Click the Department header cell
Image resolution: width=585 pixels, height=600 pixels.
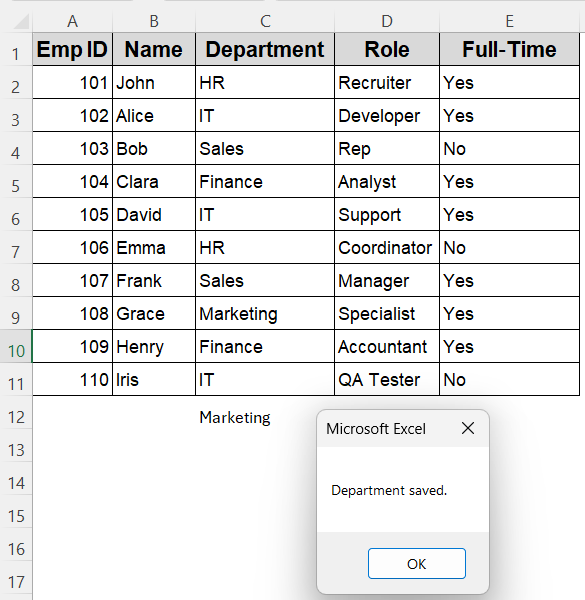point(265,49)
